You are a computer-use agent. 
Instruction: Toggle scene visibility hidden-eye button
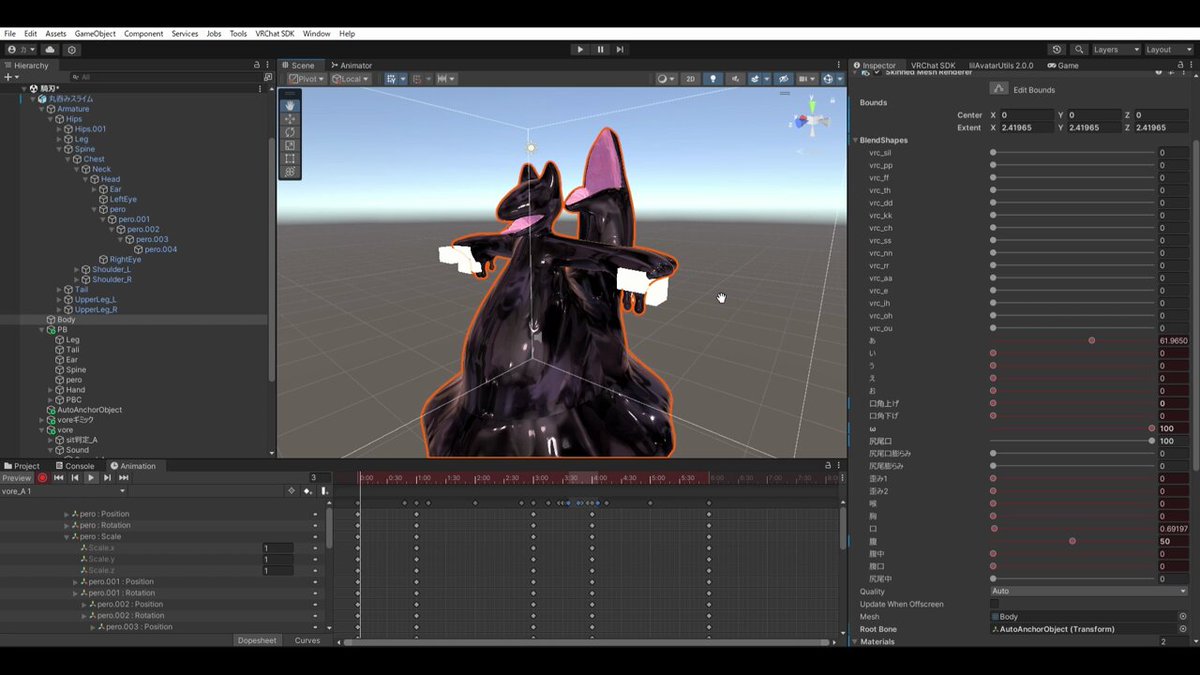pos(783,79)
